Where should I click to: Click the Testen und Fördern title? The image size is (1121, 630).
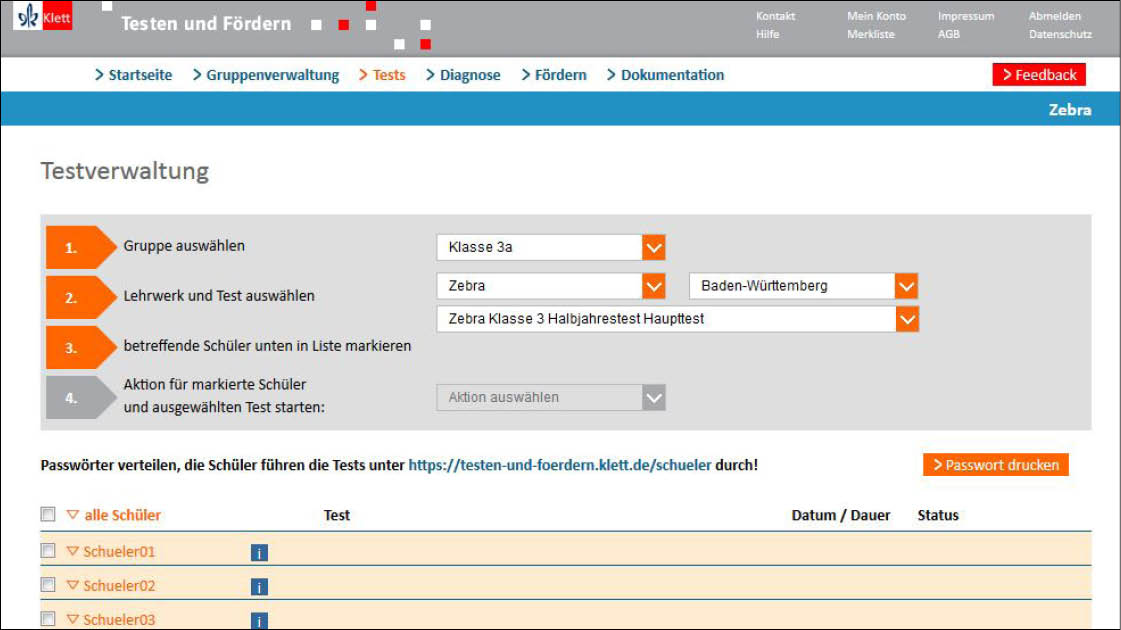[x=206, y=24]
